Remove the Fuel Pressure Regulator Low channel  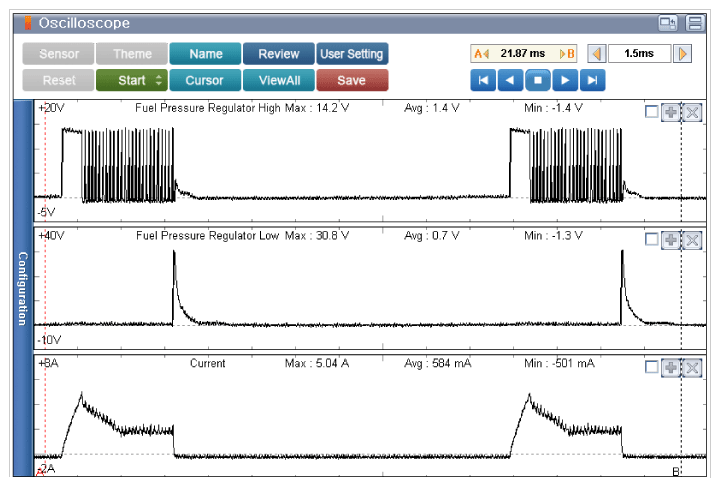point(691,240)
